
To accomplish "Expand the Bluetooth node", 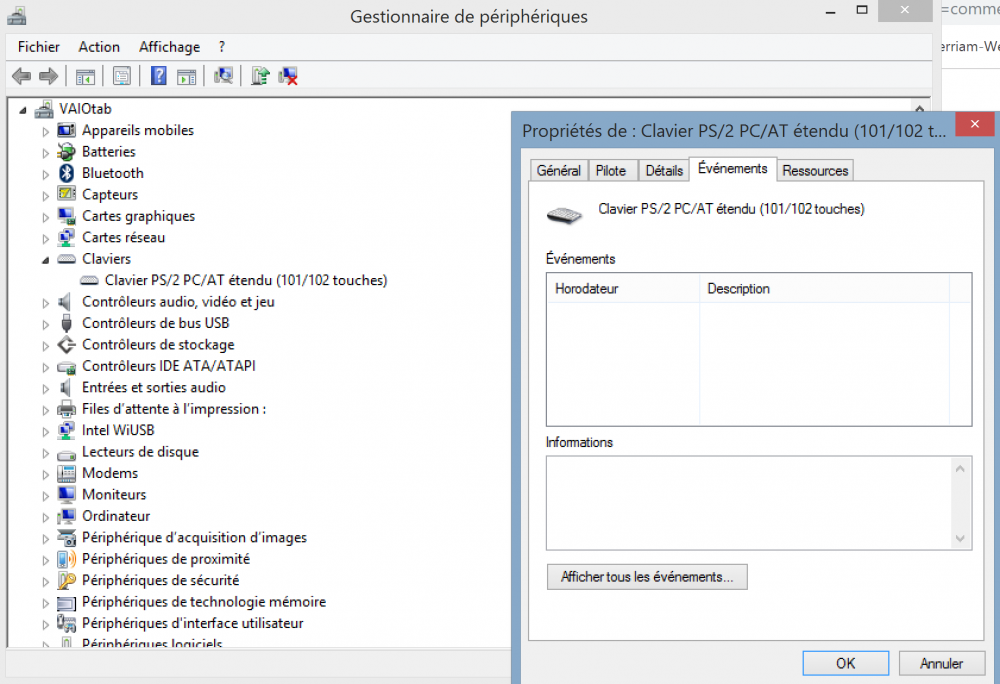I will click(x=45, y=175).
